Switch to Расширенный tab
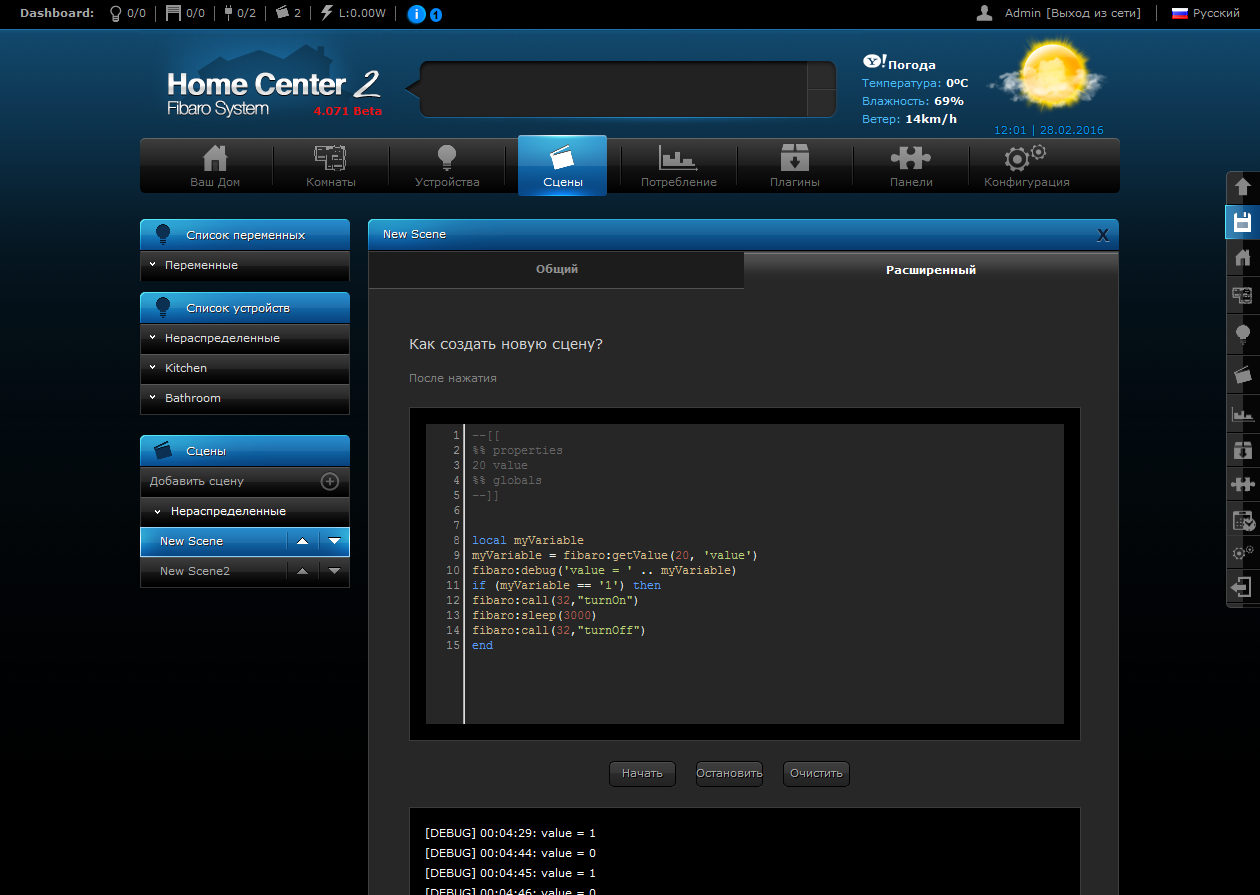1260x895 pixels. pos(931,270)
